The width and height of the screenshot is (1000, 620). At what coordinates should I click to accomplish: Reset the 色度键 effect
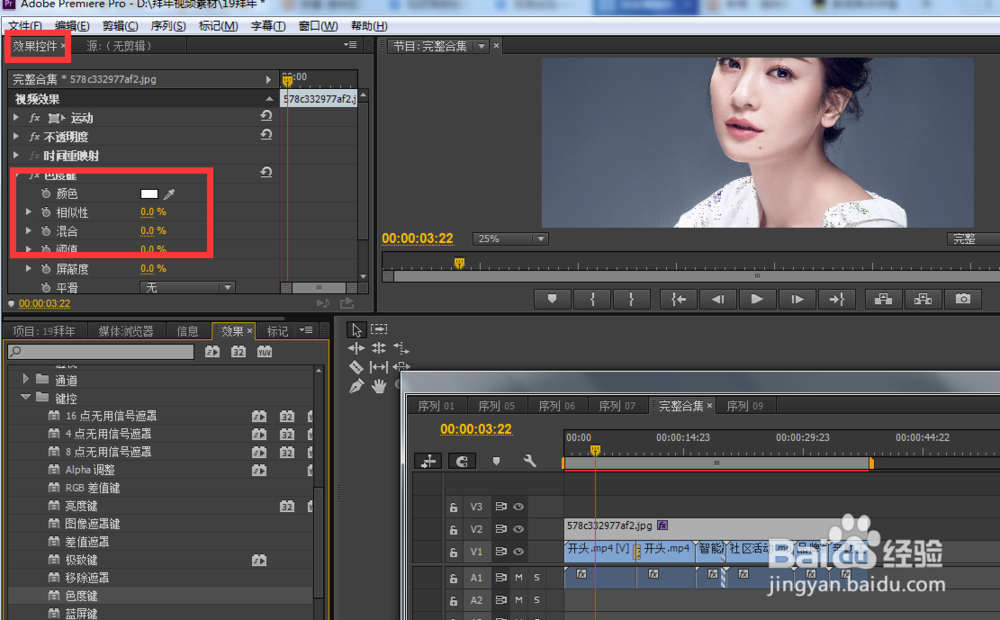(x=267, y=172)
